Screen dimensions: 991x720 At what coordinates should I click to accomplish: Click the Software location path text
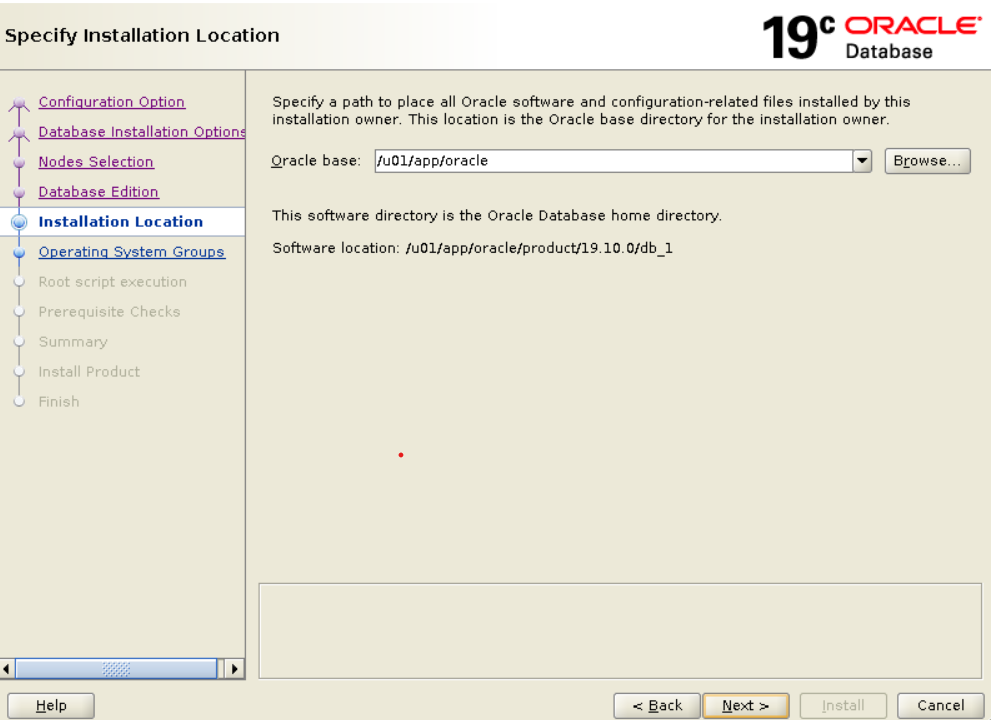click(539, 248)
